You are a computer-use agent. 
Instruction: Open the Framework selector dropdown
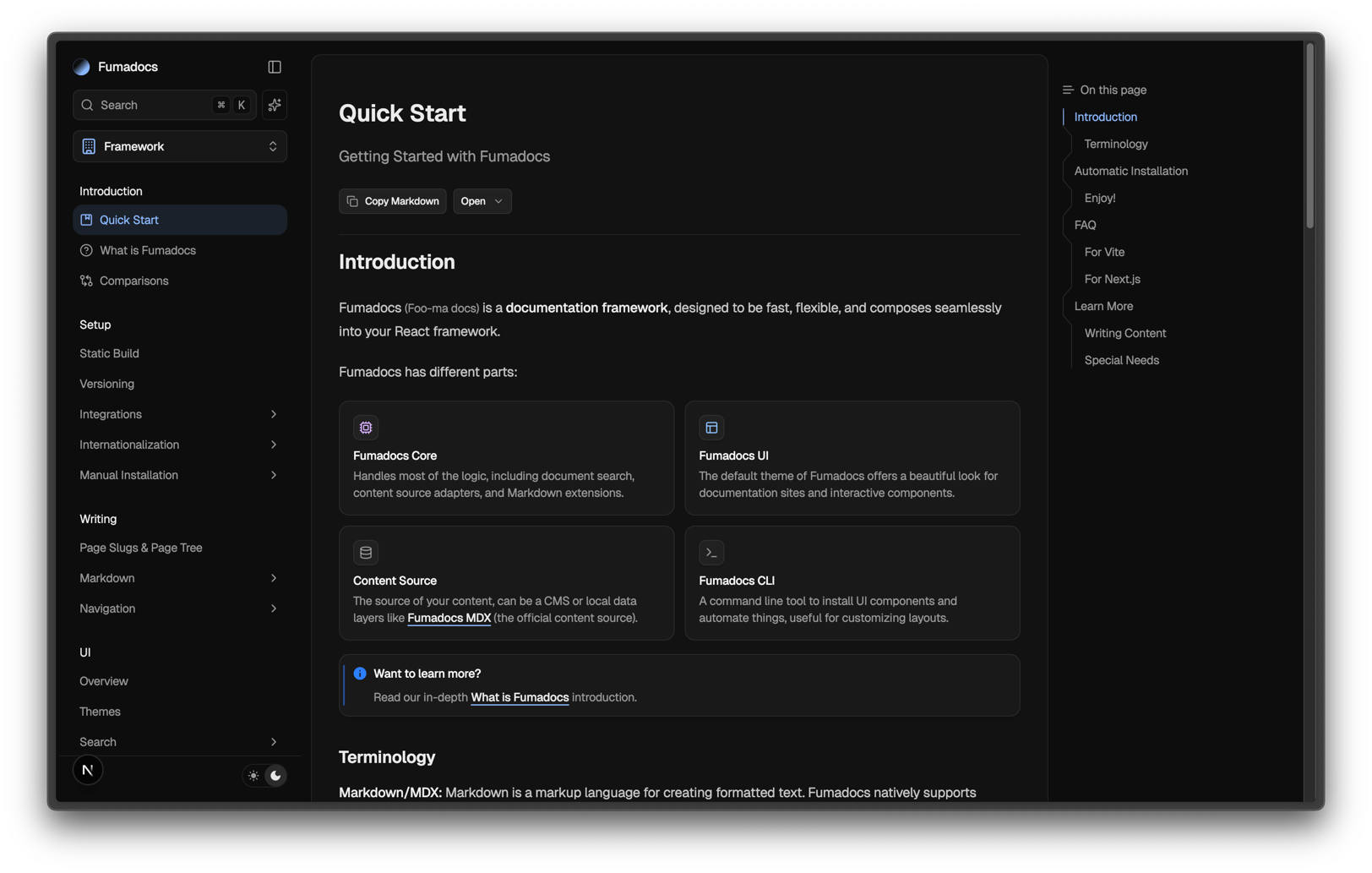coord(180,146)
